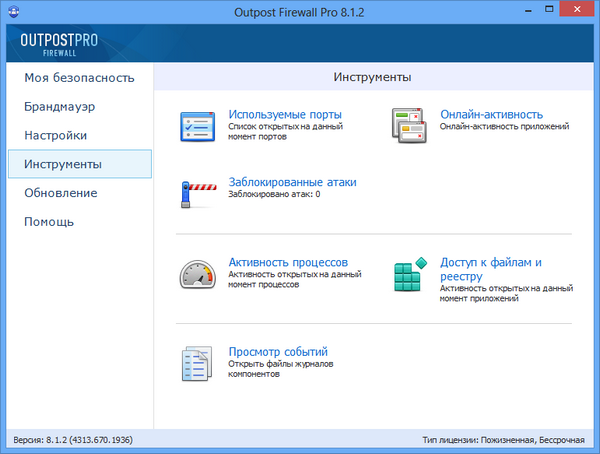
Task: Open the Активность процессов link
Action: (287, 262)
